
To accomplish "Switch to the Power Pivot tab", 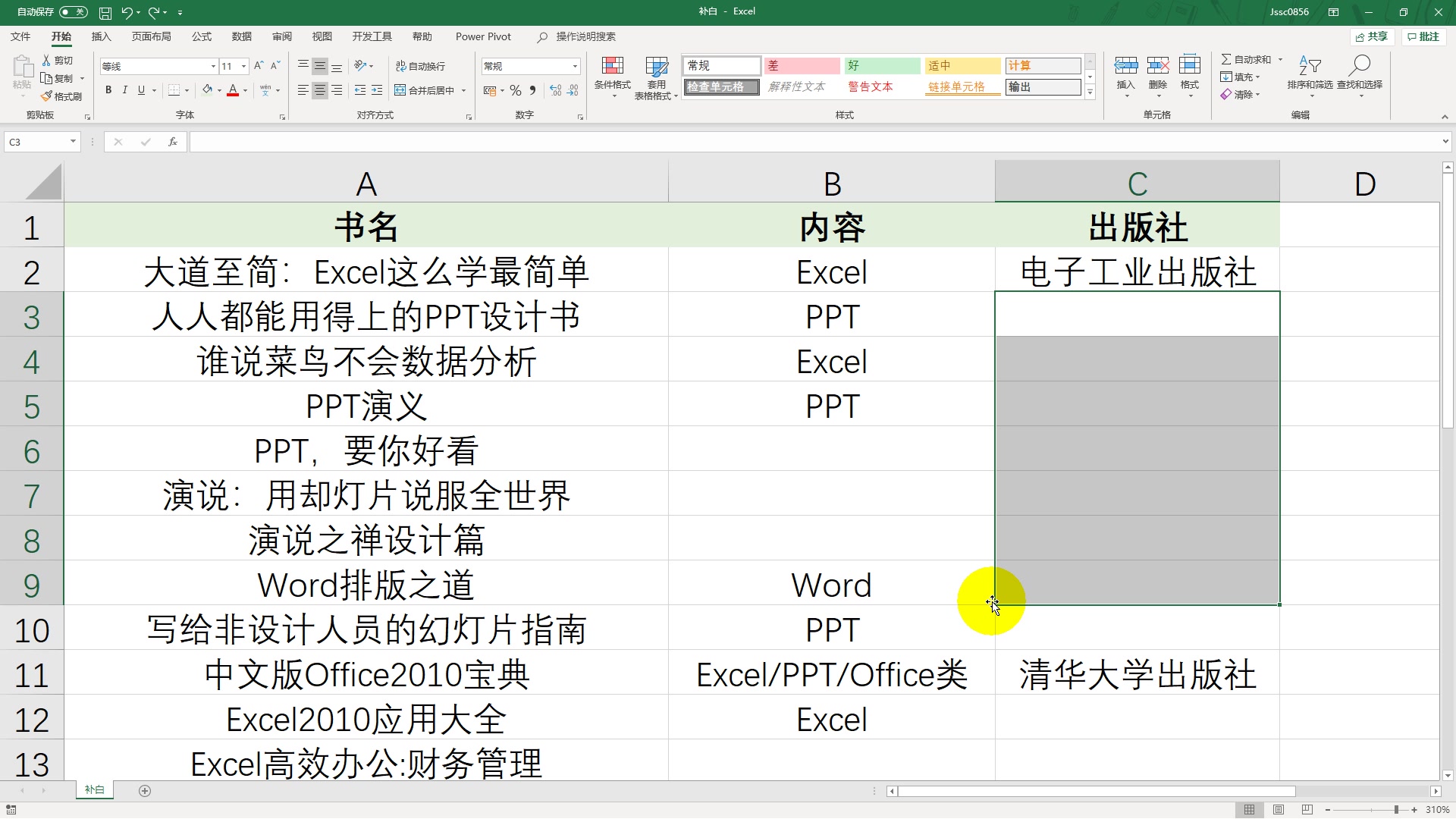I will pos(483,36).
